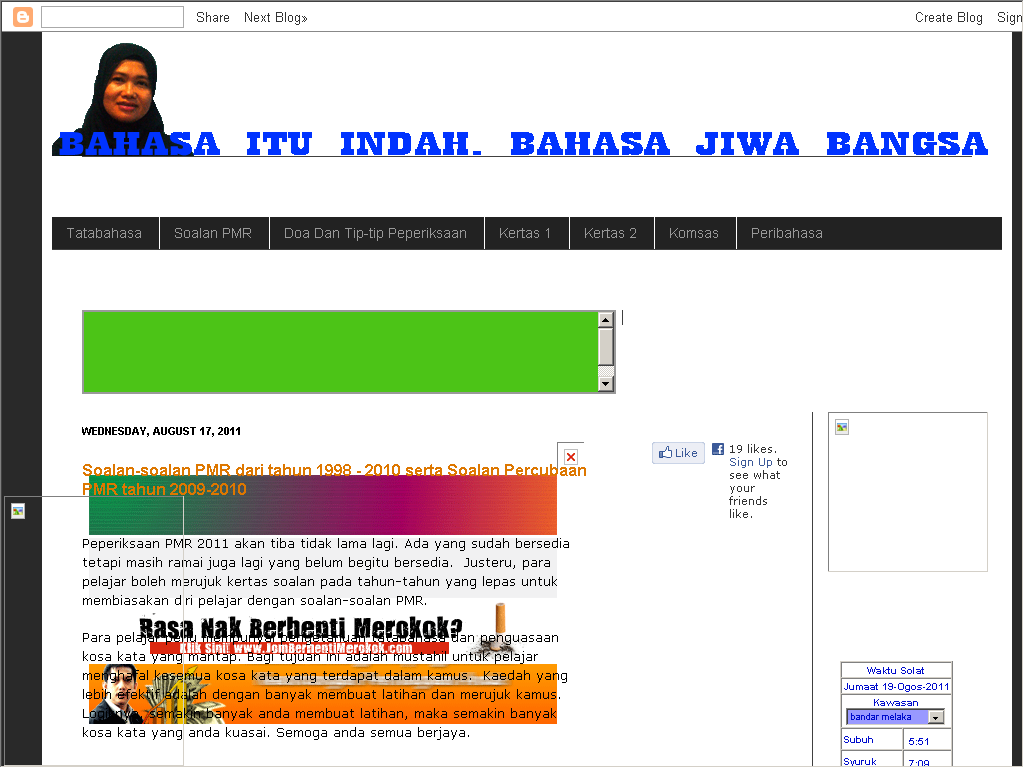Click the broken image icon at left edge
Viewport: 1024px width, 768px height.
pyautogui.click(x=18, y=511)
